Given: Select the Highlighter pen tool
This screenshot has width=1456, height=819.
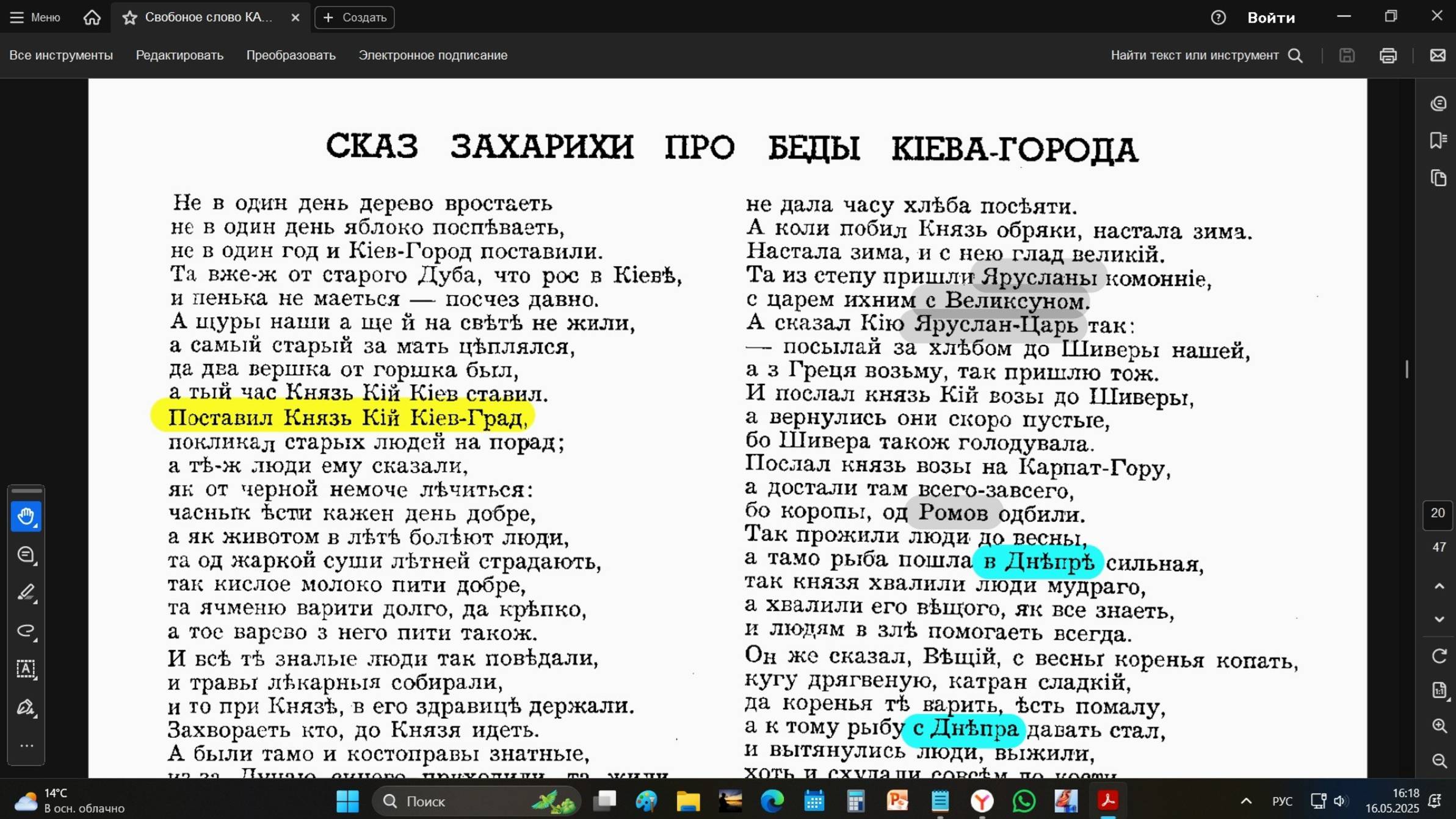Looking at the screenshot, I should coord(26,593).
